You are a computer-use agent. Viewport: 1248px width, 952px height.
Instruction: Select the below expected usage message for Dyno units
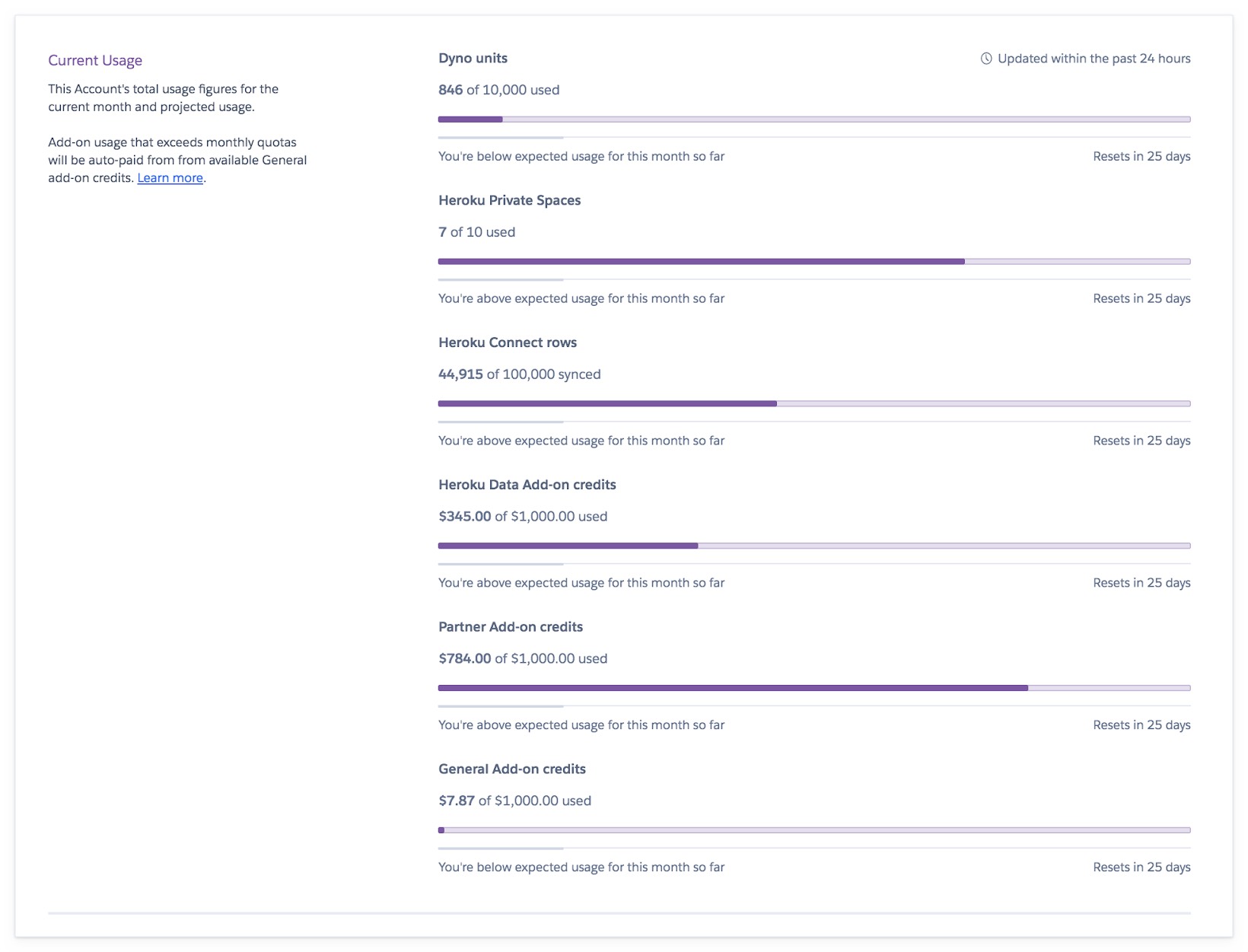click(581, 156)
